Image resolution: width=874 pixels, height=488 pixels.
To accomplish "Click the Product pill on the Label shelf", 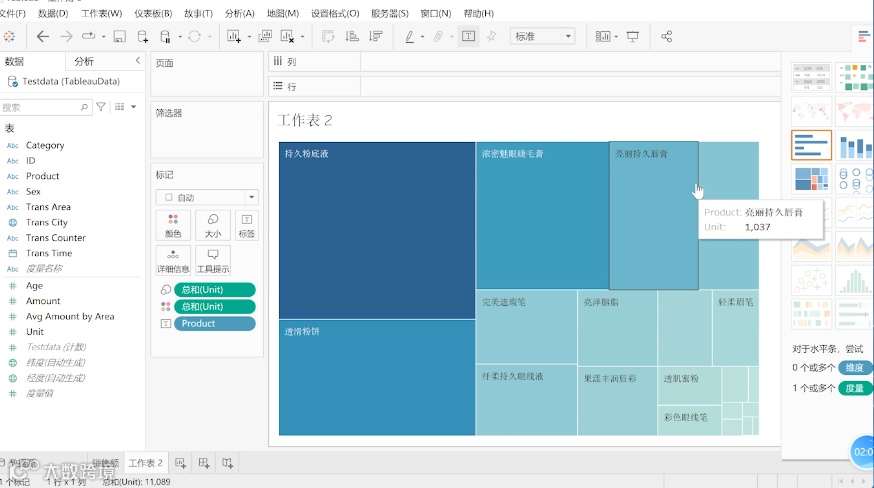I will coord(215,323).
